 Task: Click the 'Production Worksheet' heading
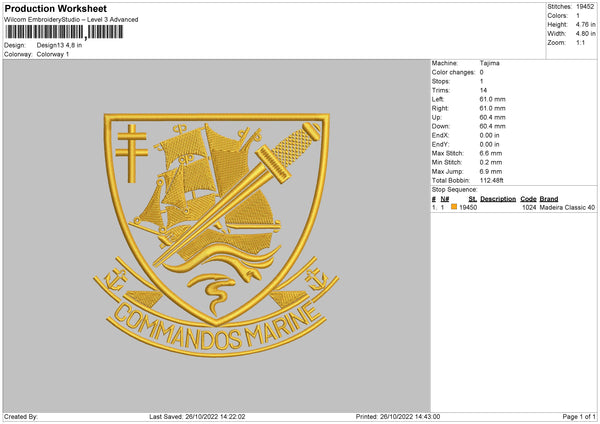[x=55, y=8]
